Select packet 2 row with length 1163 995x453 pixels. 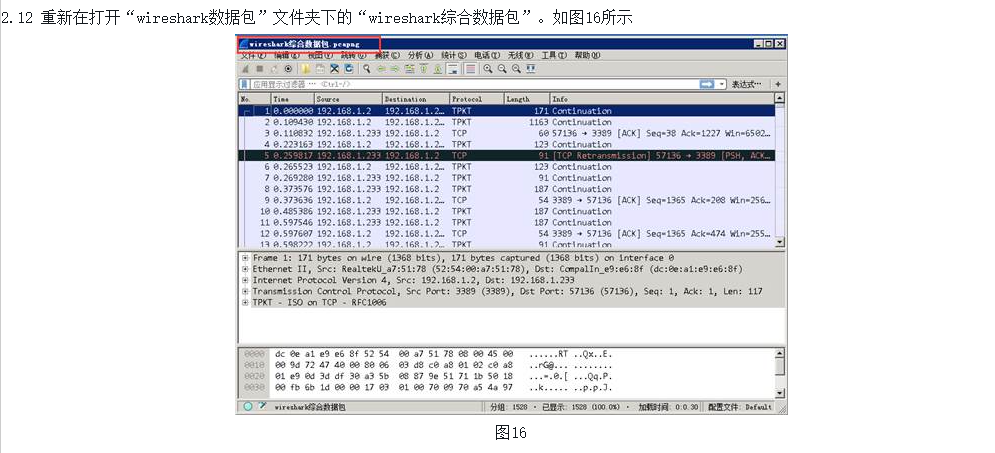506,122
